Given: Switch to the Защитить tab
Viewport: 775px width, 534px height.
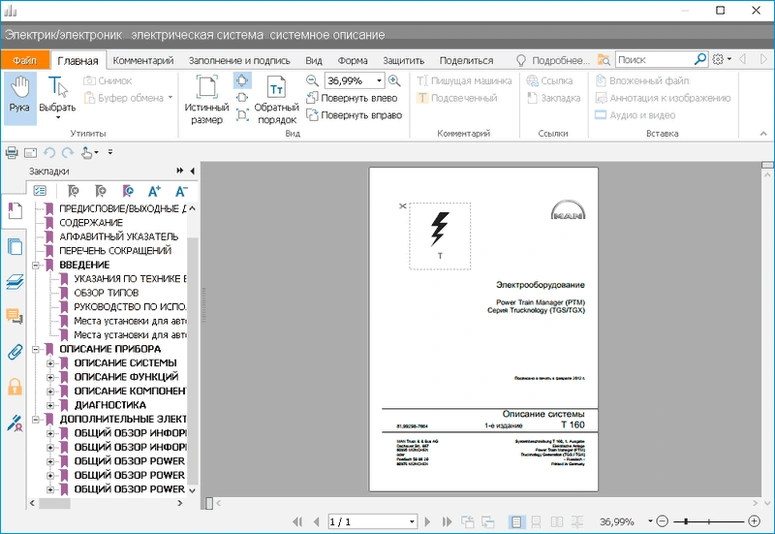Looking at the screenshot, I should pyautogui.click(x=404, y=60).
